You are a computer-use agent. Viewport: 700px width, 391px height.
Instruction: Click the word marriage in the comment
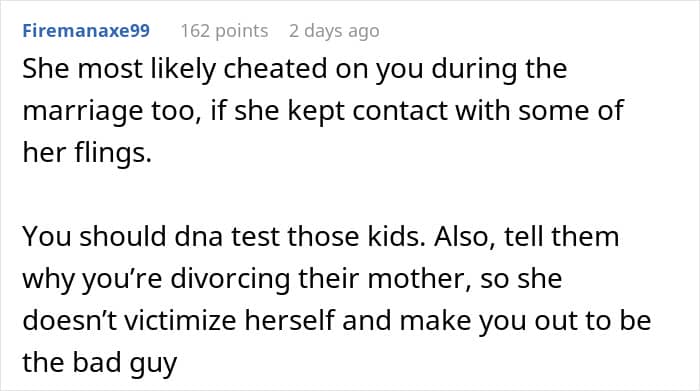pos(83,112)
